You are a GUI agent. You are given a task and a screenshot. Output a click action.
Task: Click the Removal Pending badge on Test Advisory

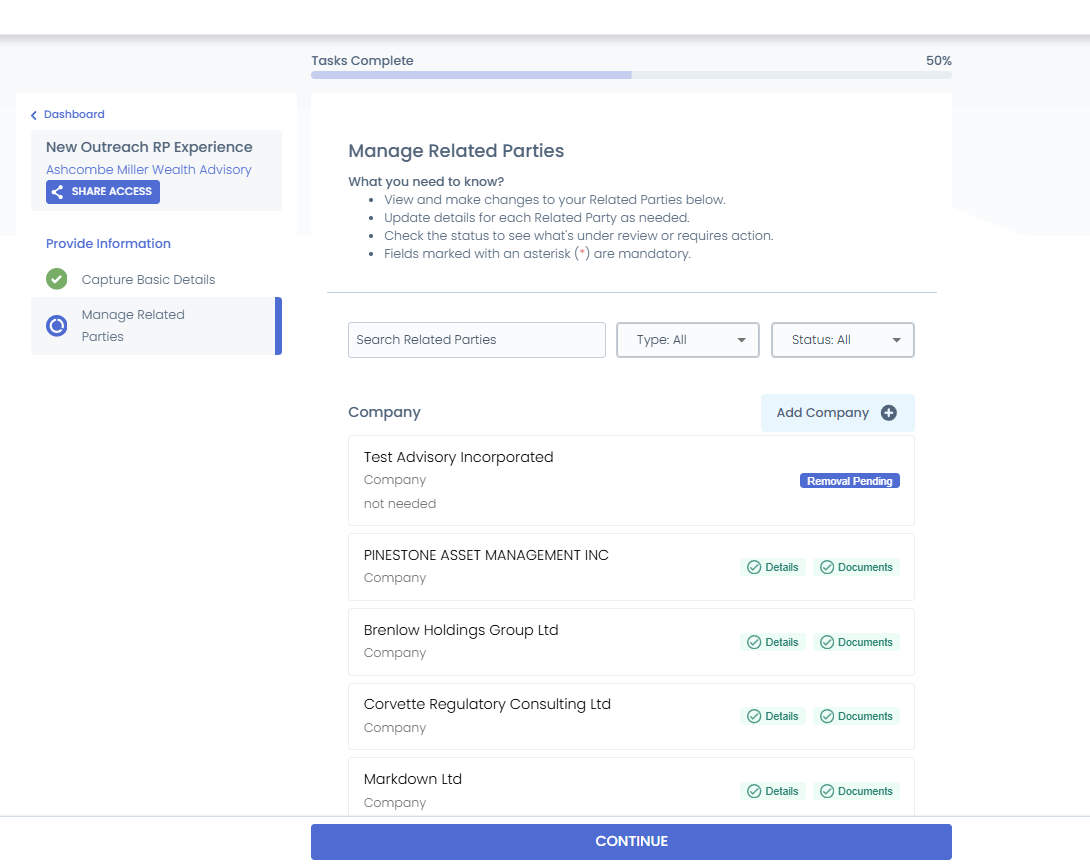point(849,481)
